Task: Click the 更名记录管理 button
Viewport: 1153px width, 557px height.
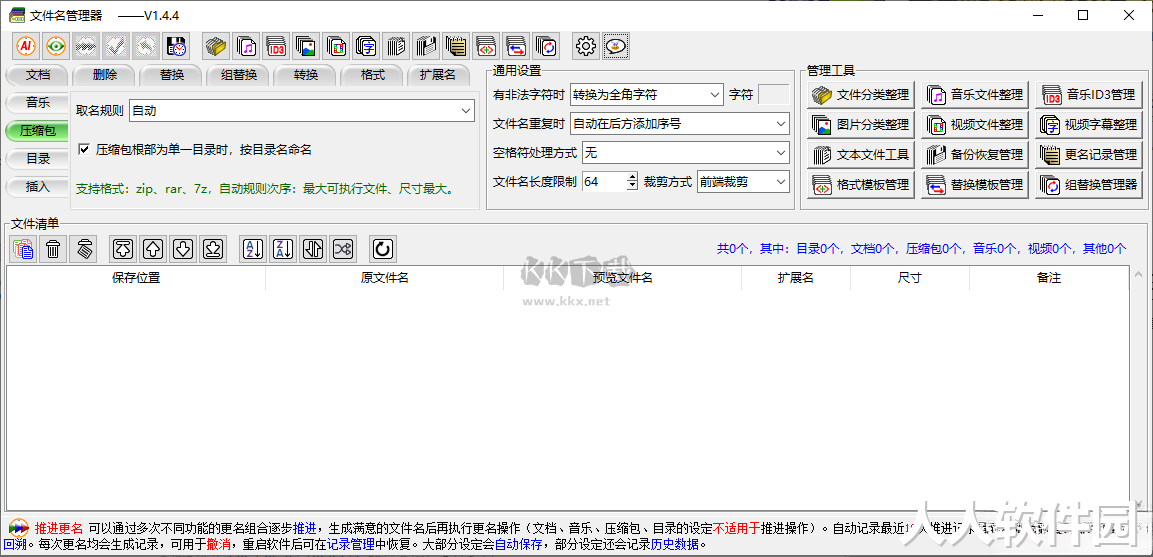Action: (1089, 155)
